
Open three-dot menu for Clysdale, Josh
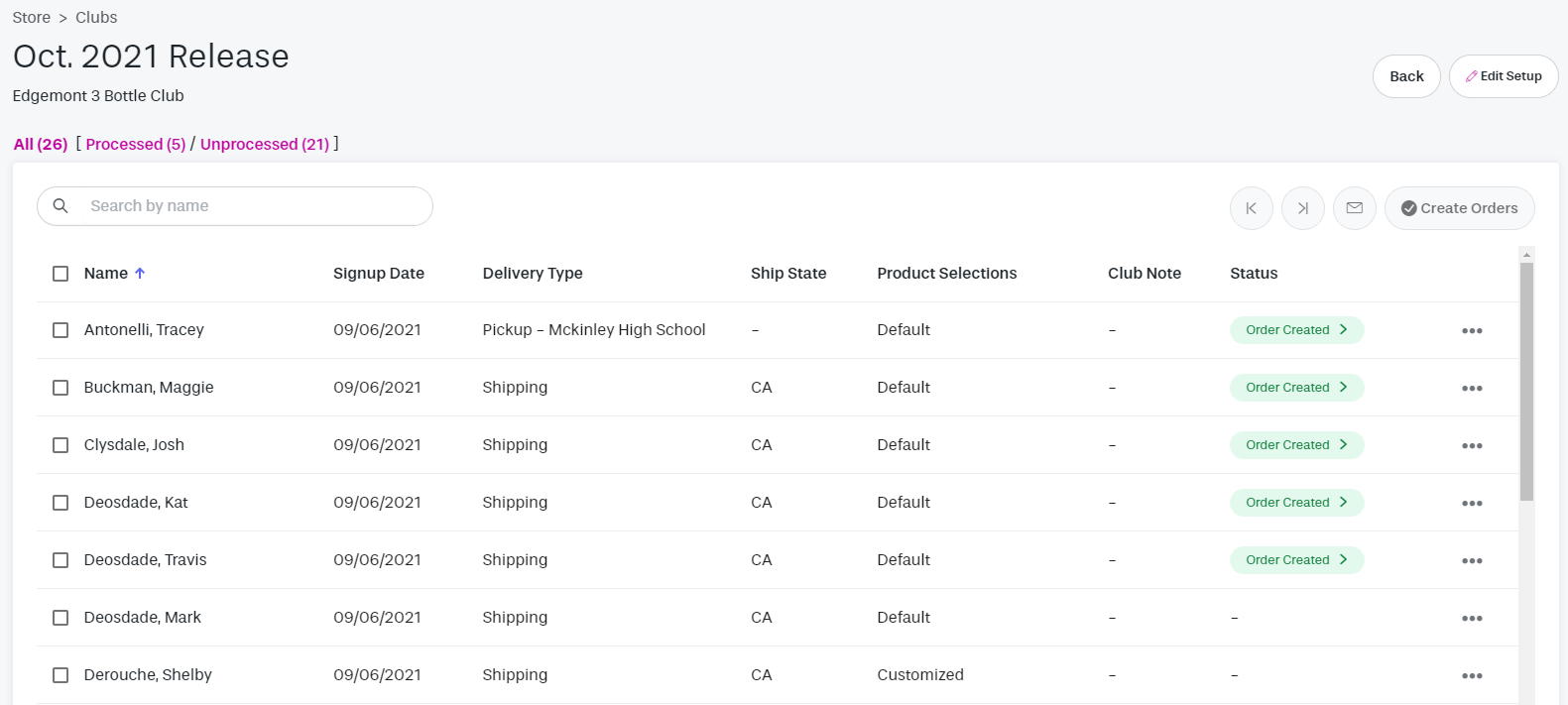pyautogui.click(x=1471, y=446)
